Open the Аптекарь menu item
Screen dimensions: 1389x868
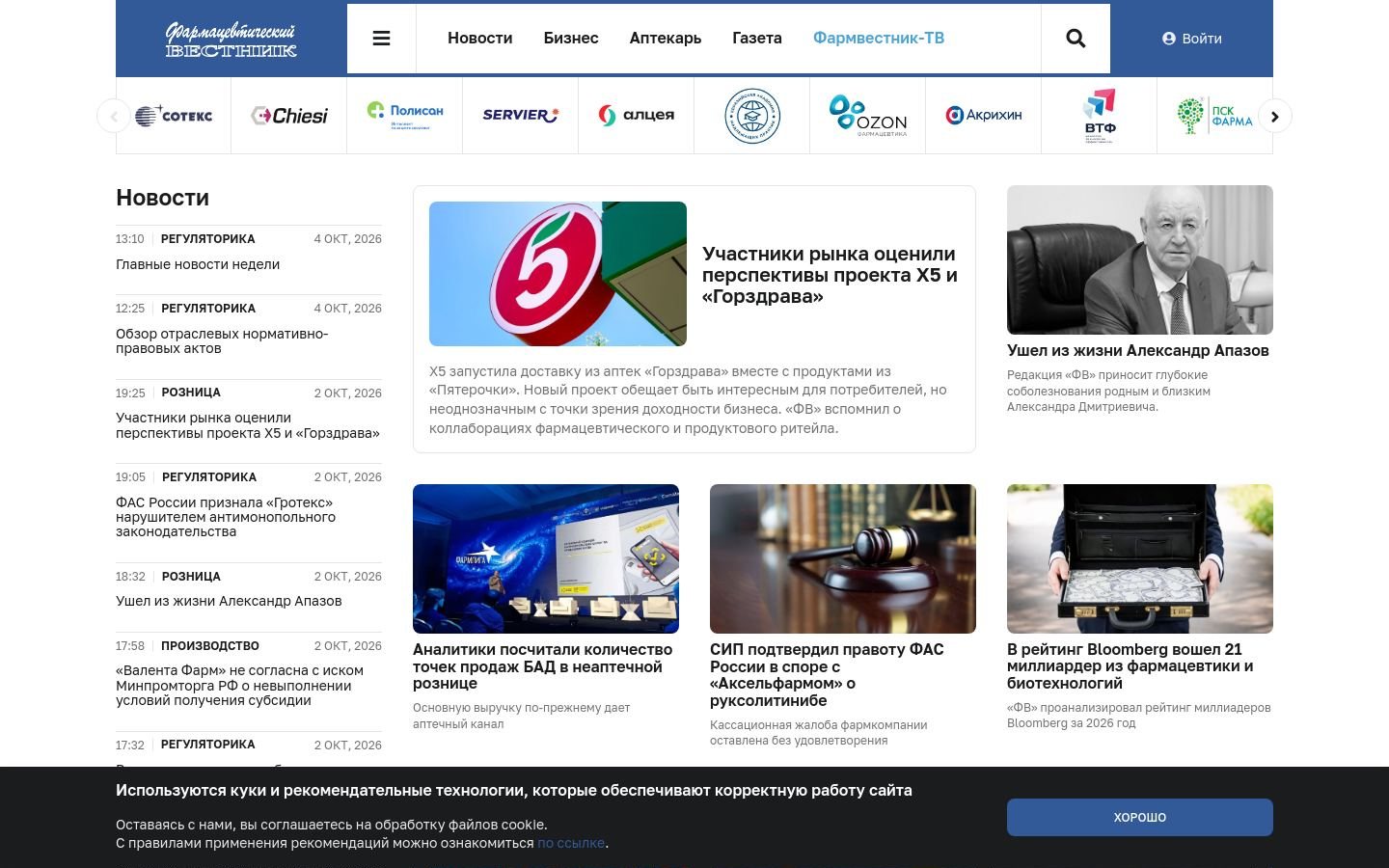point(666,39)
